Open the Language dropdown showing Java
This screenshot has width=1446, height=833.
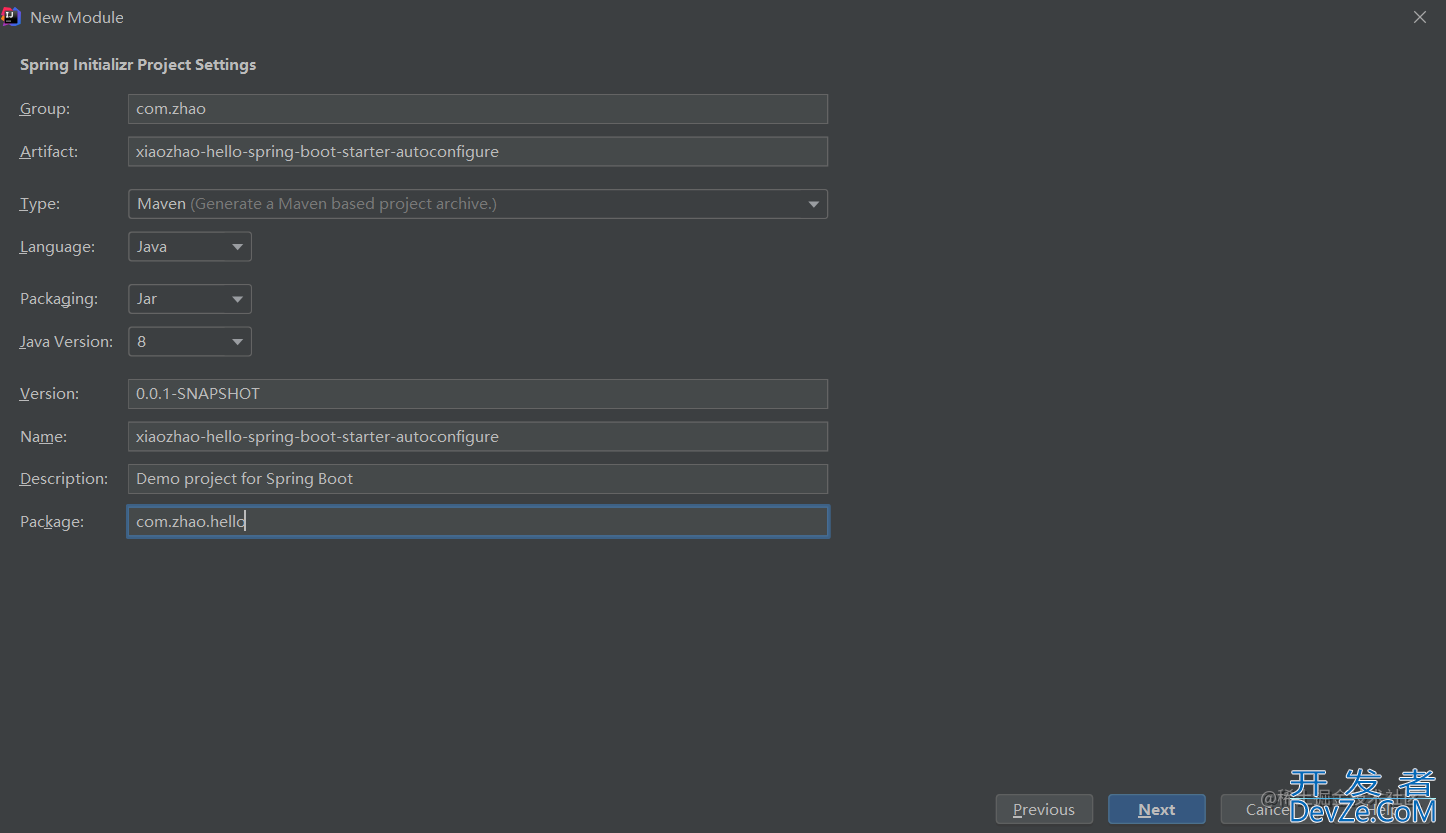190,247
